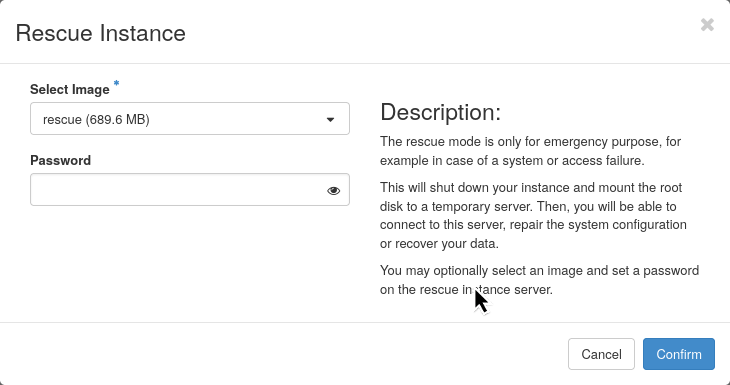
Task: Cancel the rescue instance dialog
Action: pyautogui.click(x=601, y=354)
